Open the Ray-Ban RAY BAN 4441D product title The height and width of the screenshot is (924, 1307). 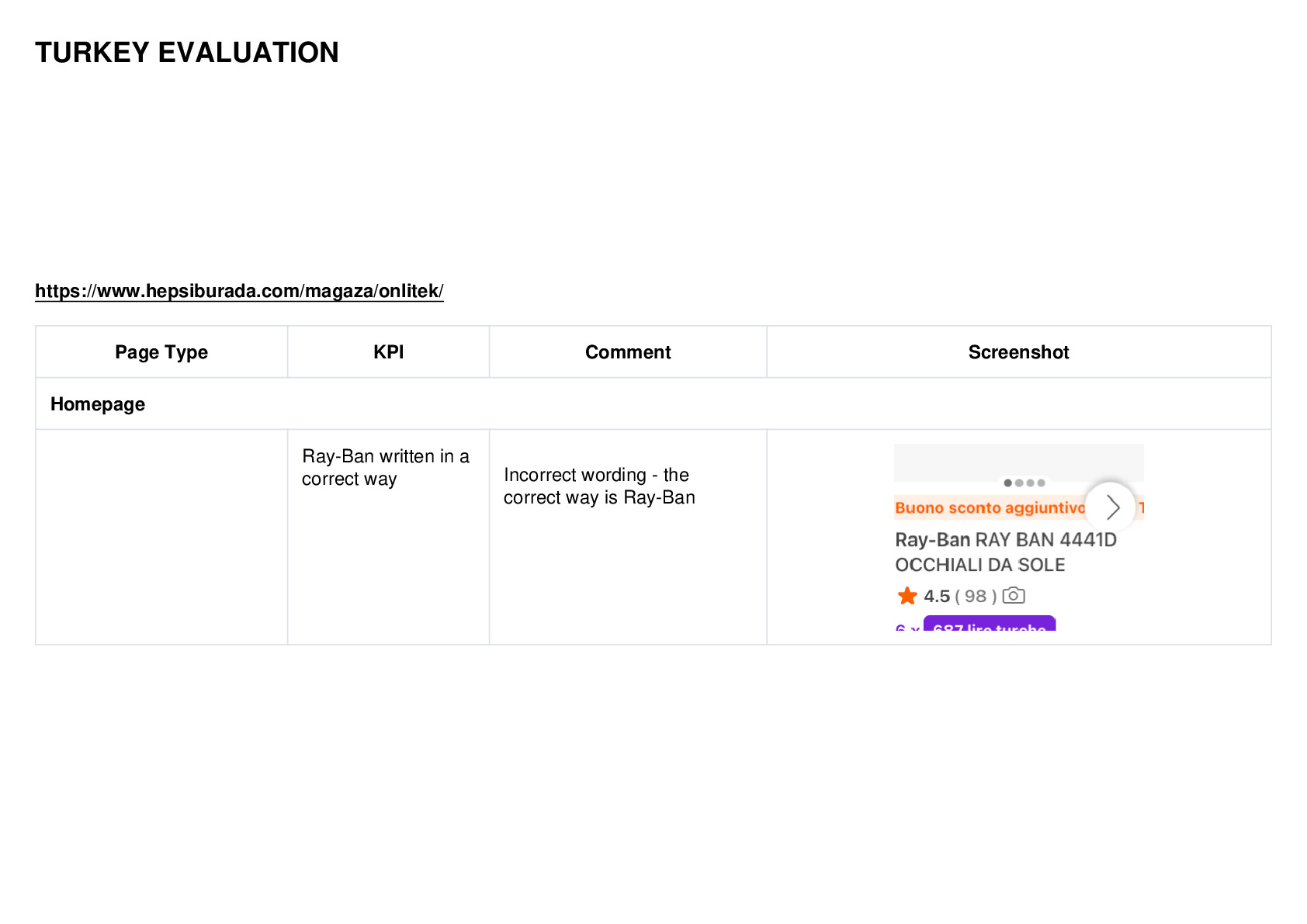pyautogui.click(x=1006, y=552)
